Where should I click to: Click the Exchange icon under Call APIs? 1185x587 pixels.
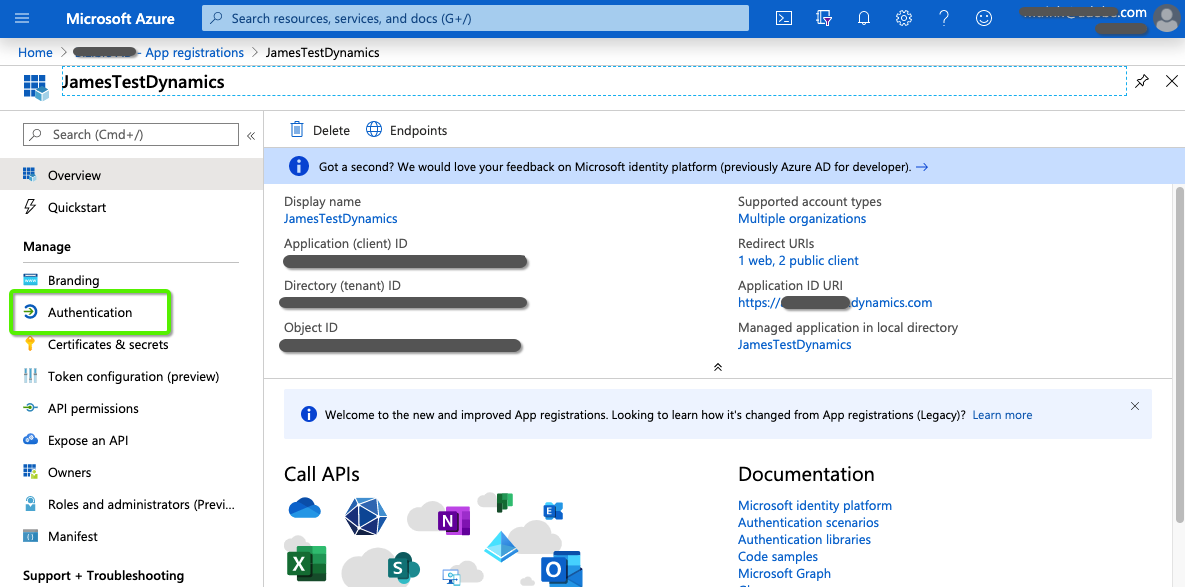[x=553, y=511]
